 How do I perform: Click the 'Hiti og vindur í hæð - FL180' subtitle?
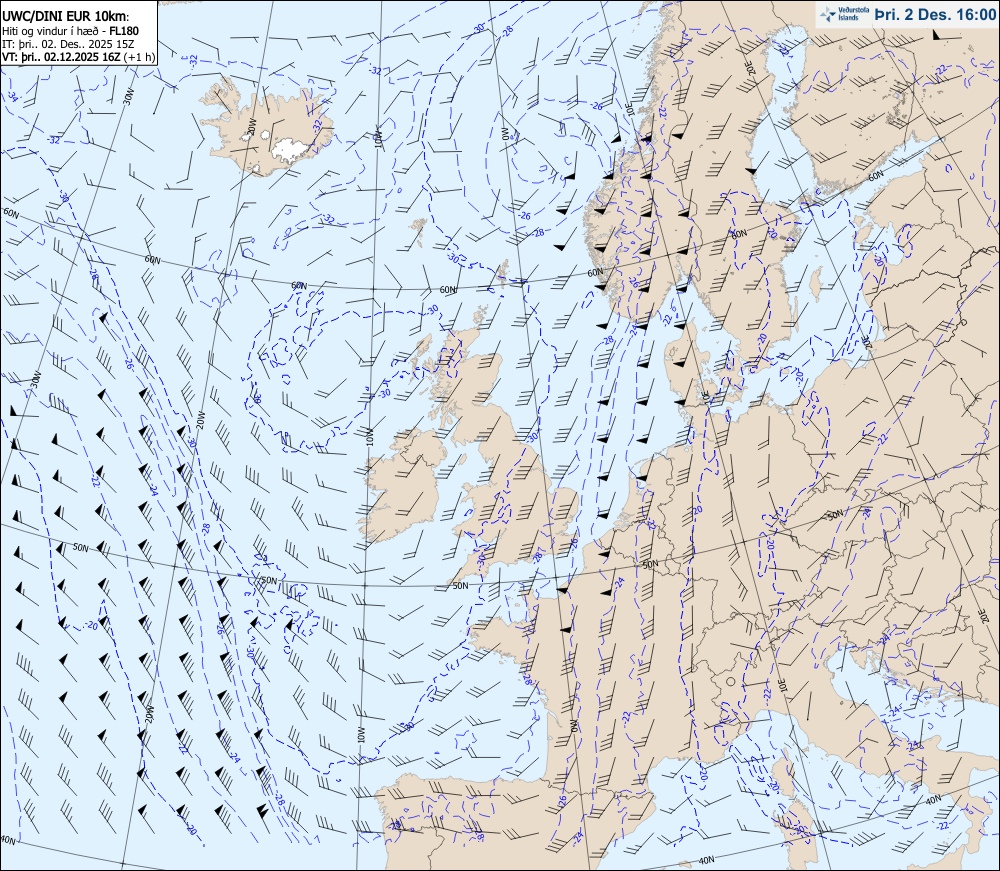click(x=70, y=31)
